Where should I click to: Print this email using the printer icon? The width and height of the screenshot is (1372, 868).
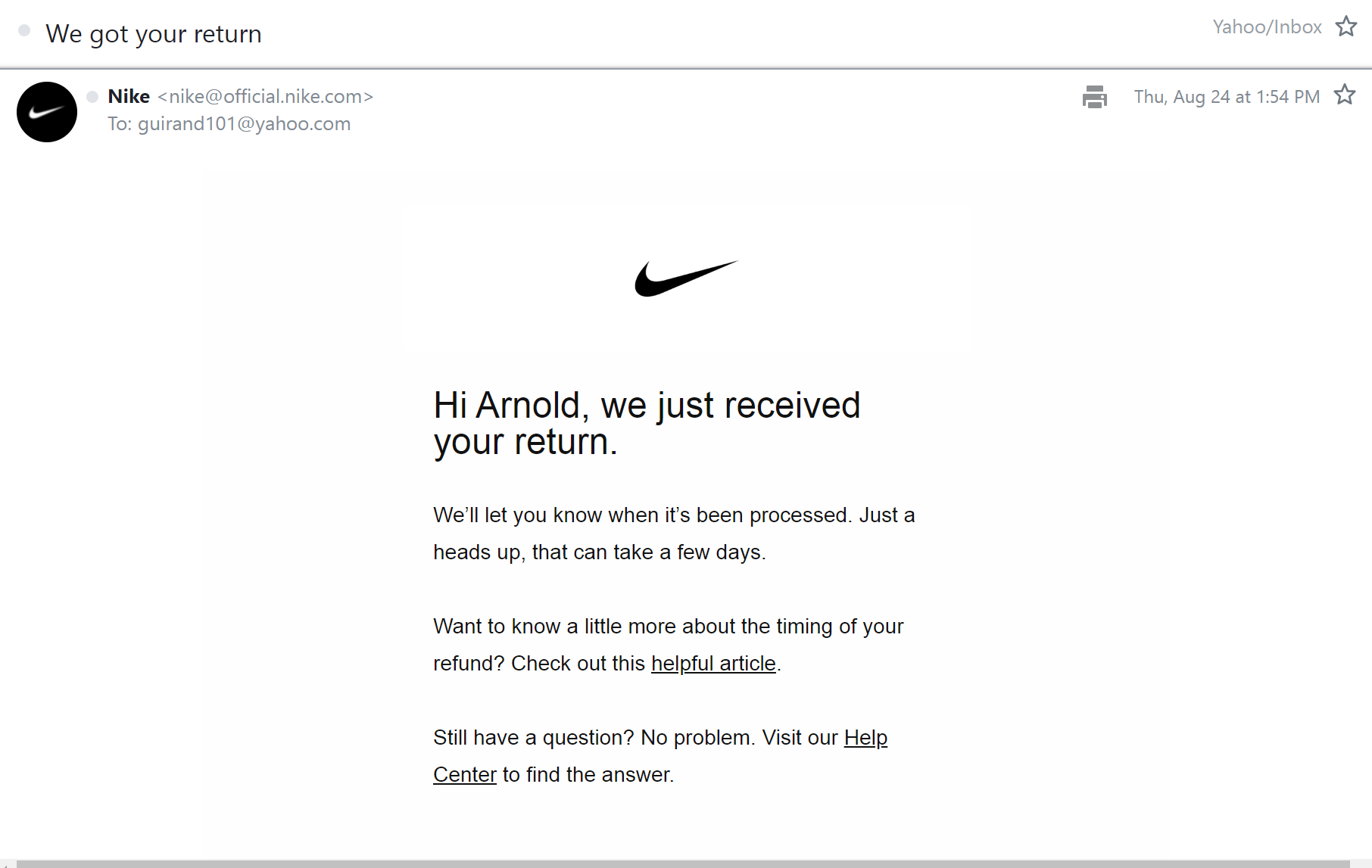pos(1094,97)
